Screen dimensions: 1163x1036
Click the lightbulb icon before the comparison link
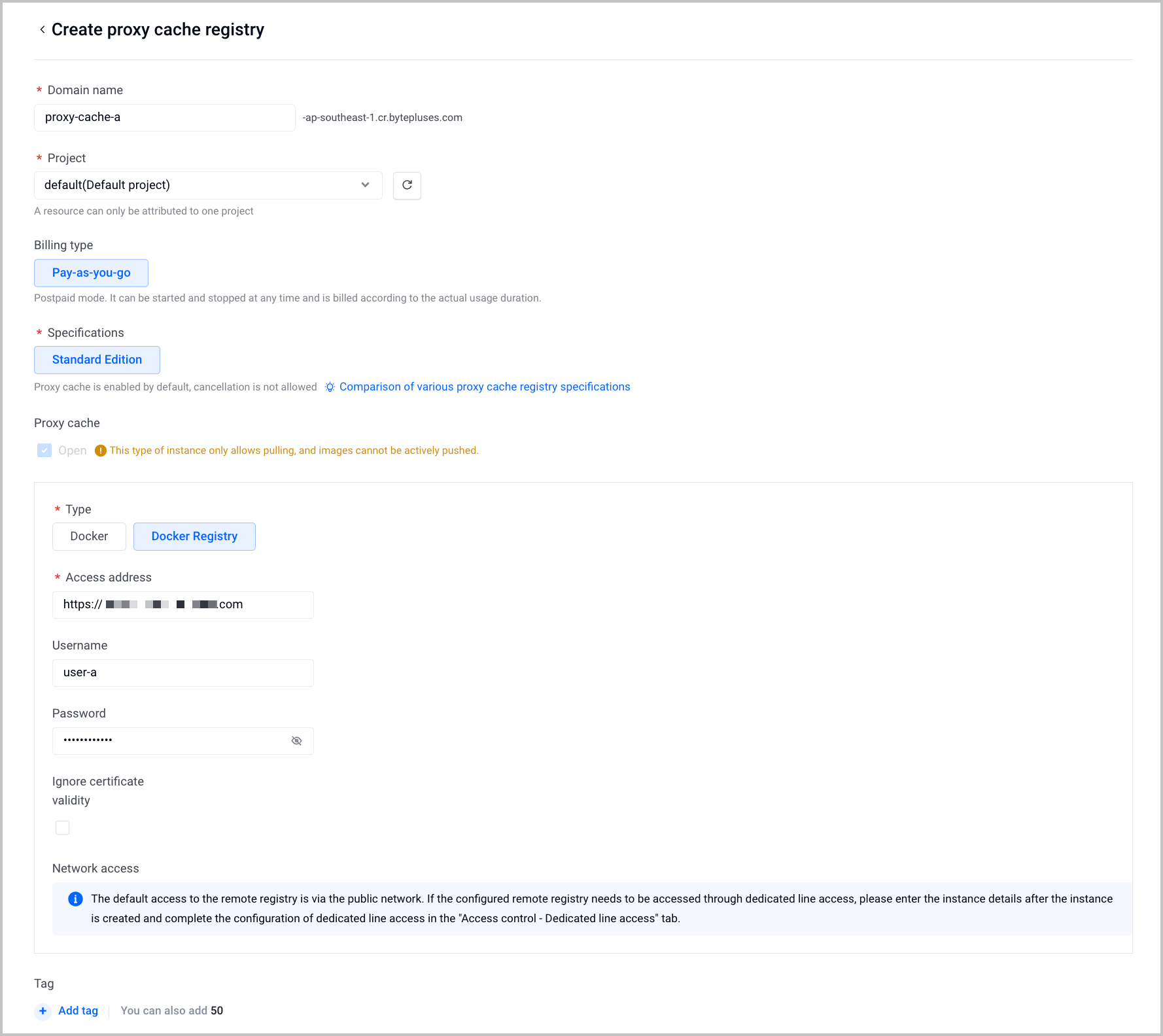[330, 387]
